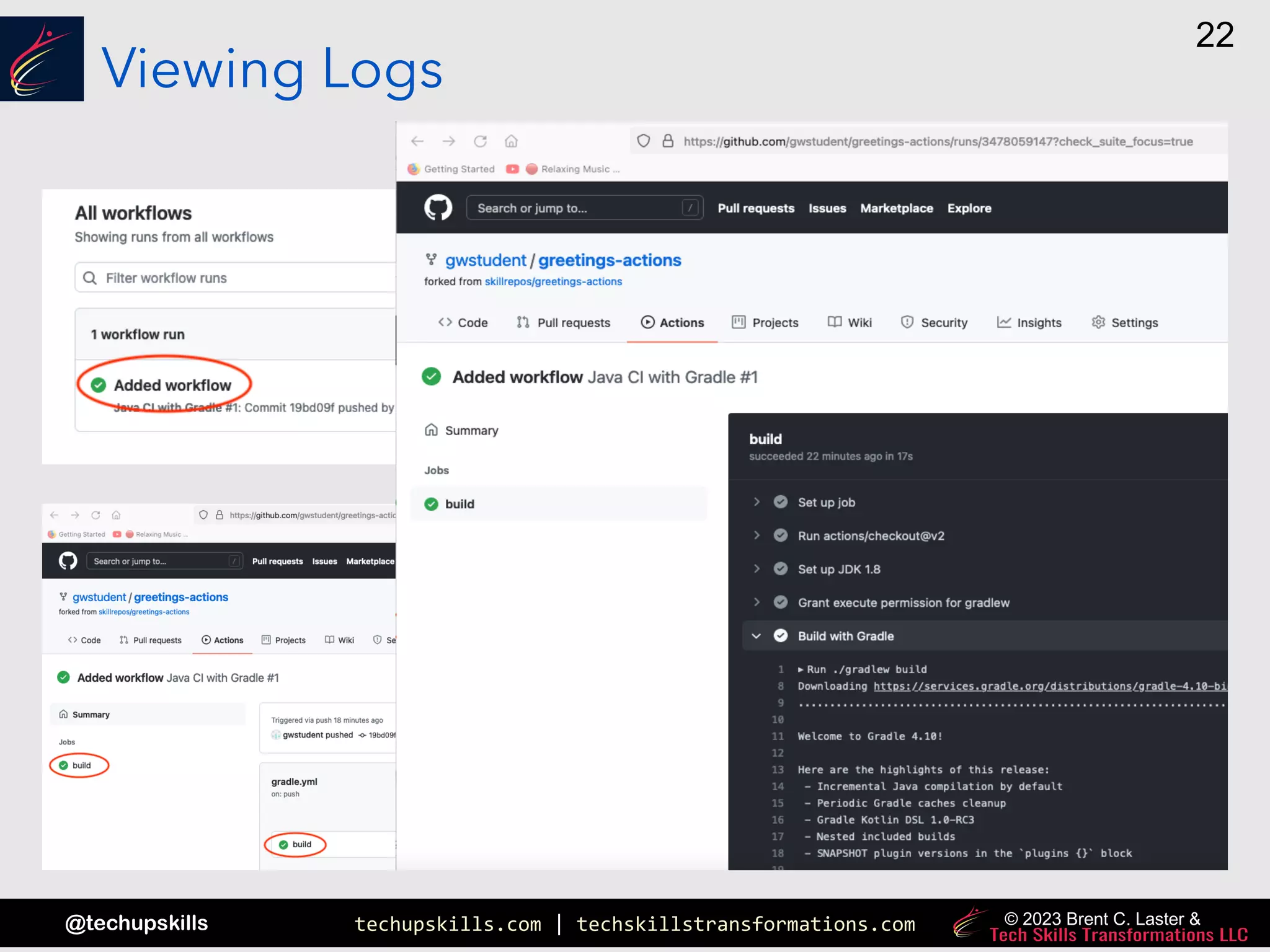The image size is (1270, 952).
Task: Click the shield icon beside the URL
Action: (644, 141)
